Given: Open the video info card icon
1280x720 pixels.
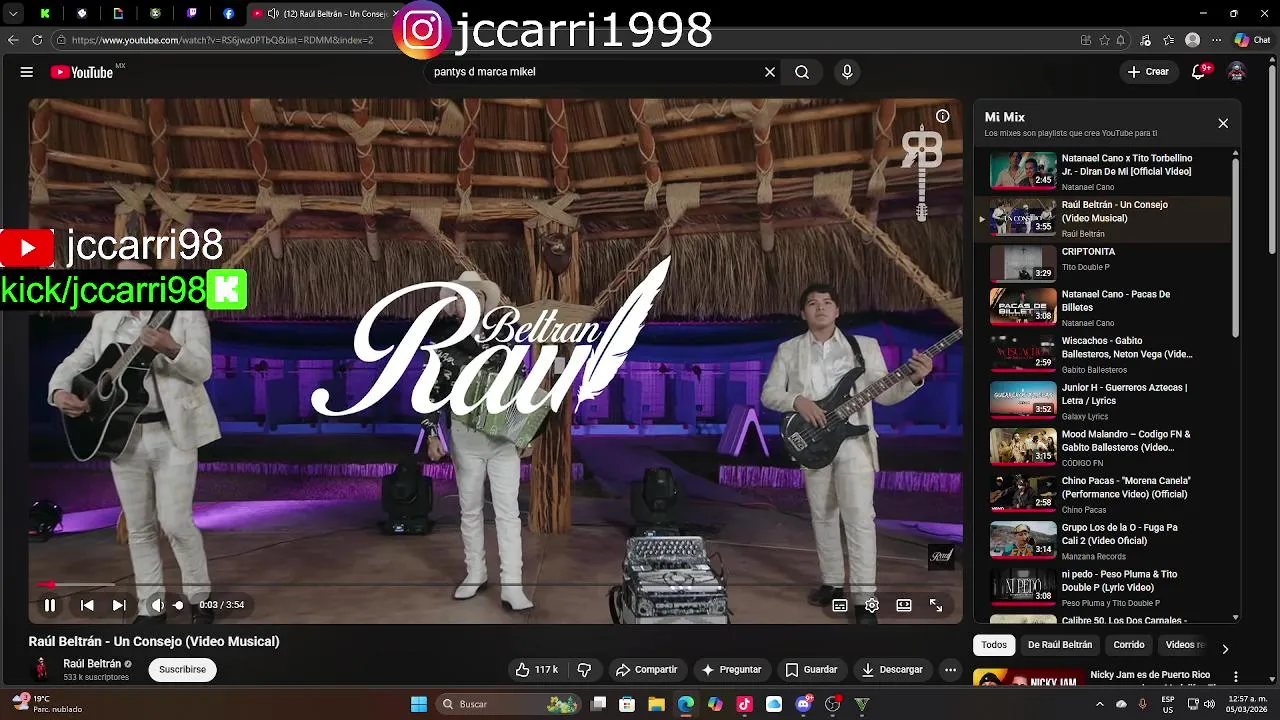Looking at the screenshot, I should point(942,116).
